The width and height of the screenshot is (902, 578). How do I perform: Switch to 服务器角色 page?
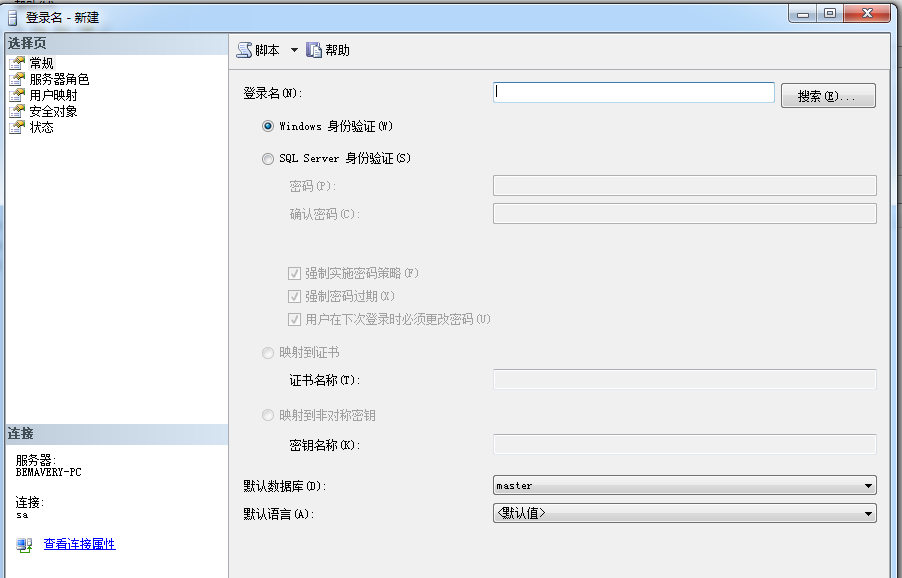coord(59,79)
